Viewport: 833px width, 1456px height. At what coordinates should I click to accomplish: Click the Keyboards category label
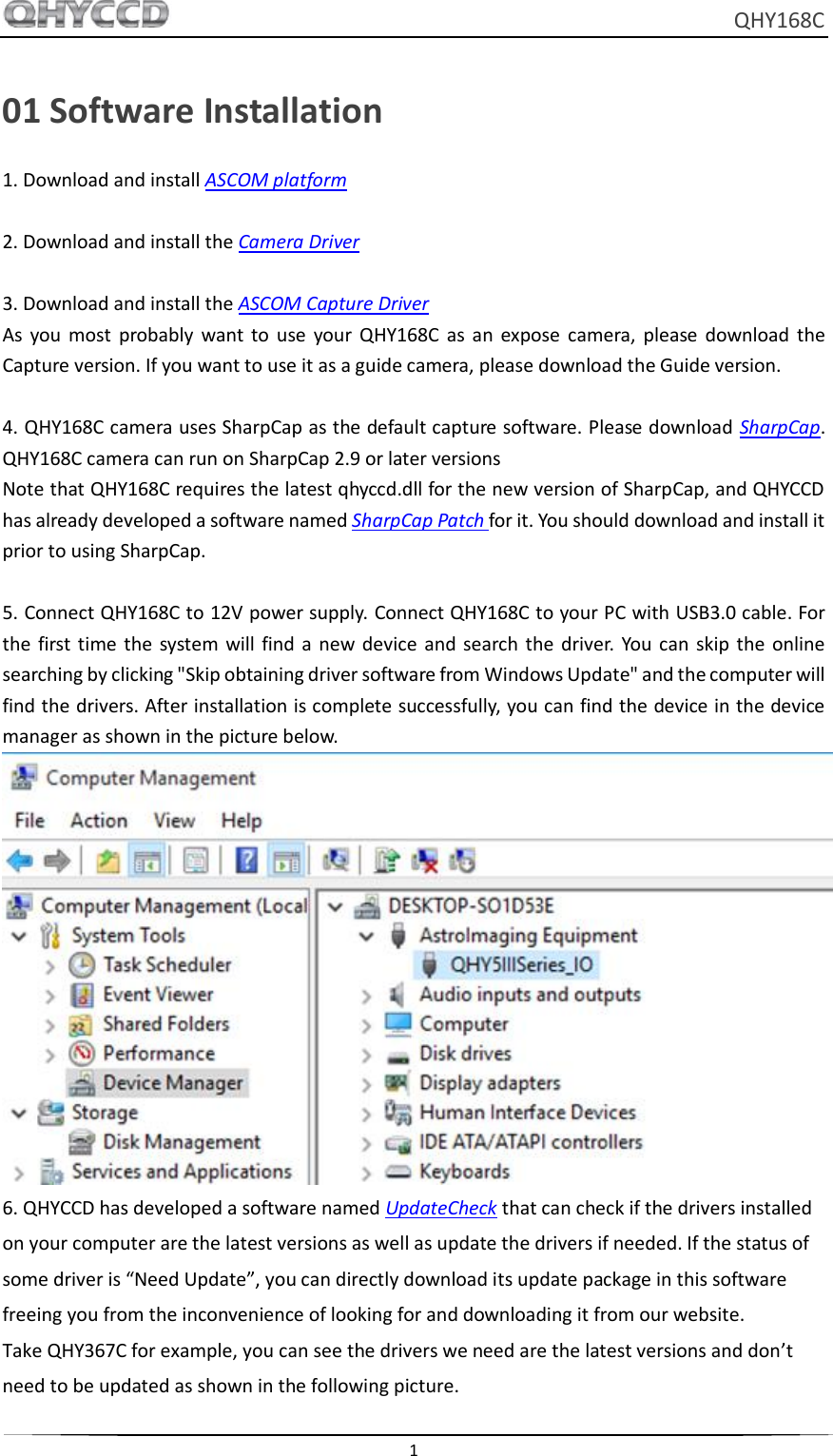(x=464, y=1172)
